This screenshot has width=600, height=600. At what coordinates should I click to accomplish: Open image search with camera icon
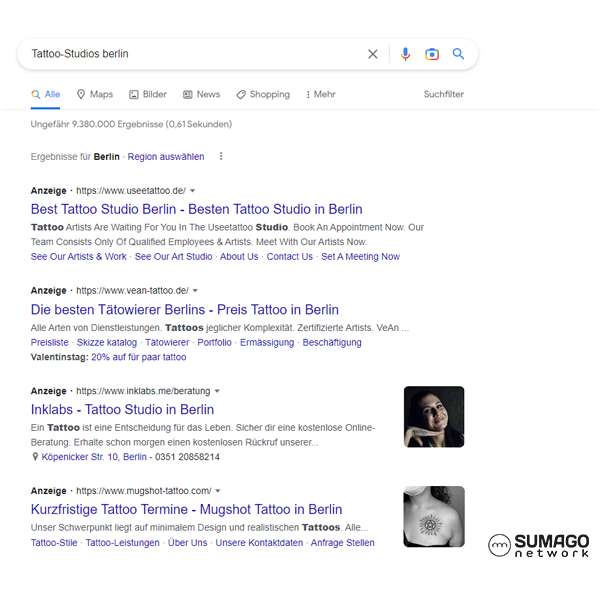coord(432,54)
